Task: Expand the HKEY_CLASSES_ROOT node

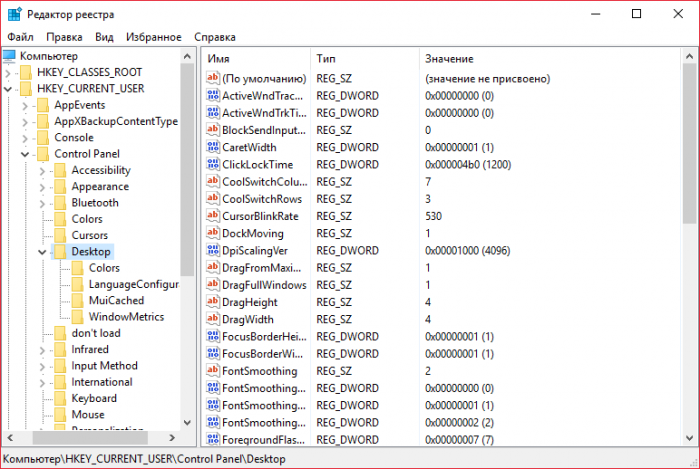Action: point(8,73)
